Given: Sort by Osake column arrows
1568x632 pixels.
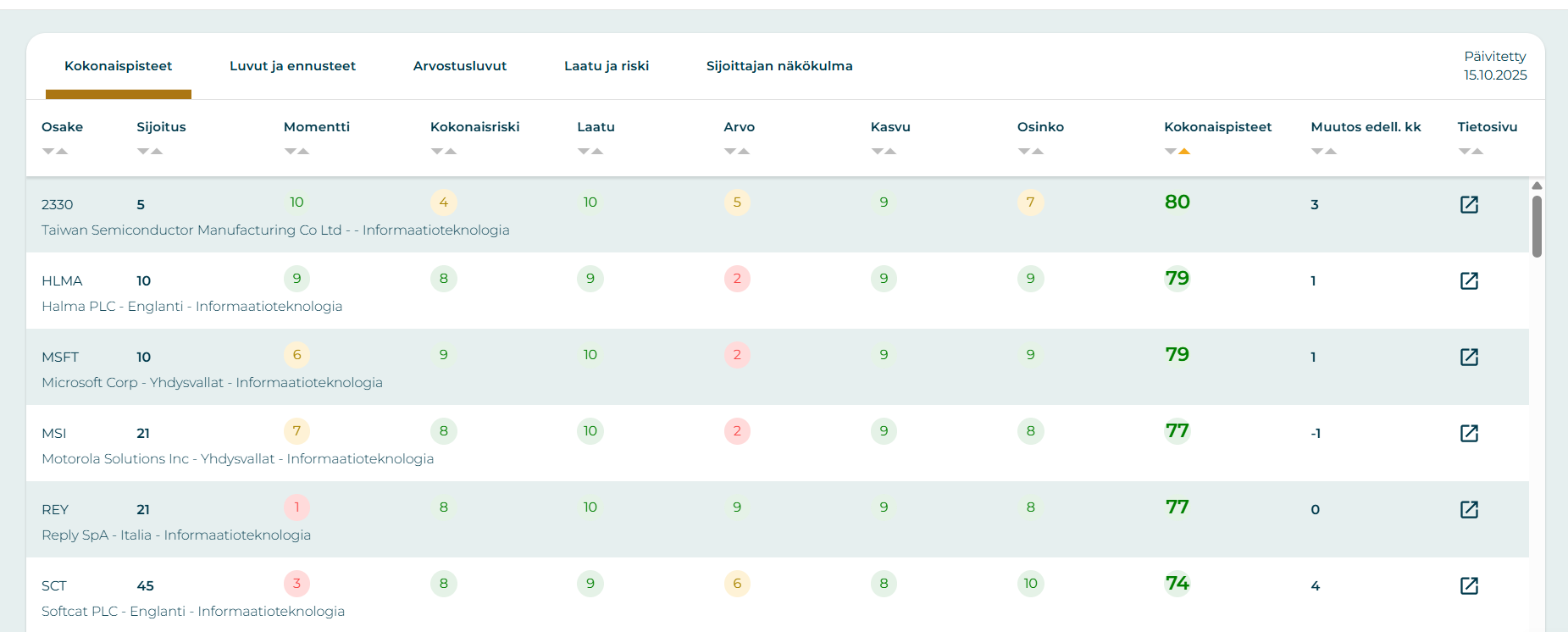Looking at the screenshot, I should (55, 151).
